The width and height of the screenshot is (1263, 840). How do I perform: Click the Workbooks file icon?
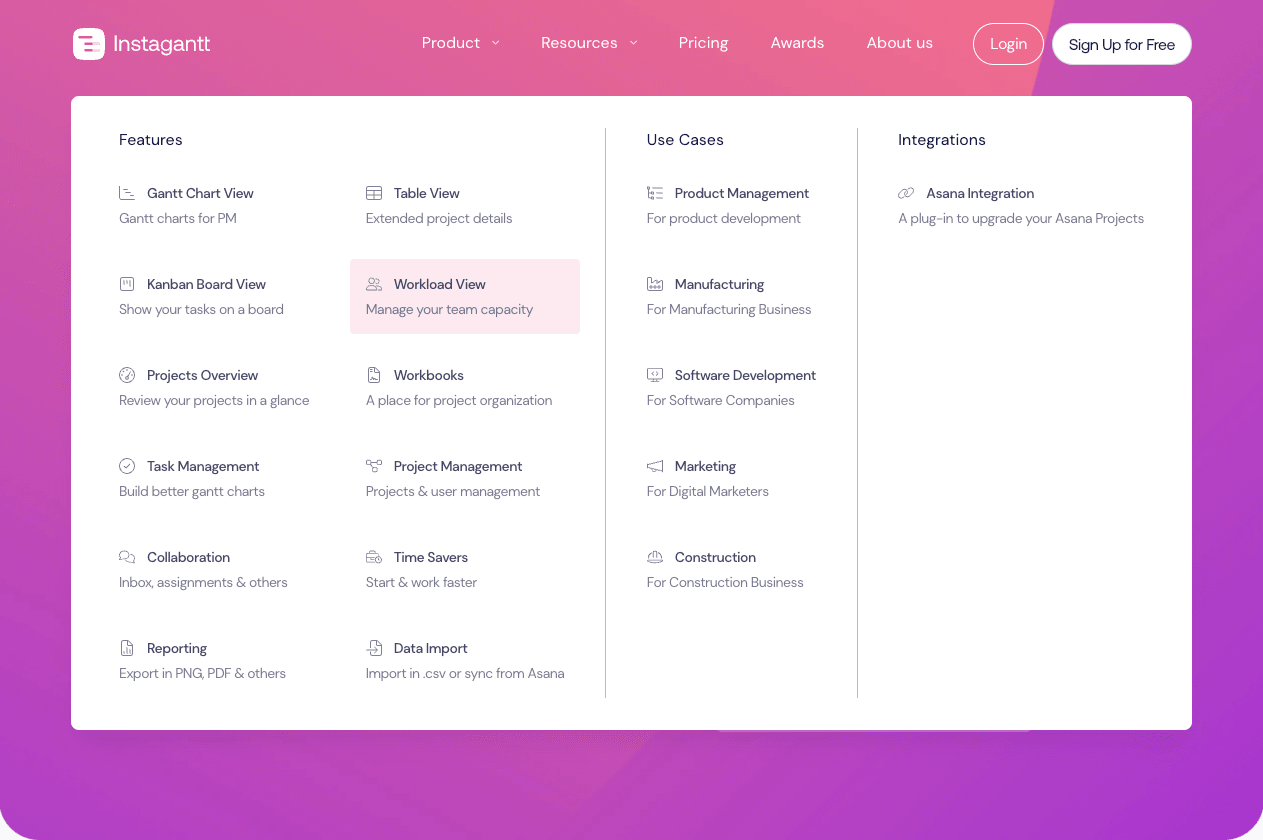pos(374,375)
